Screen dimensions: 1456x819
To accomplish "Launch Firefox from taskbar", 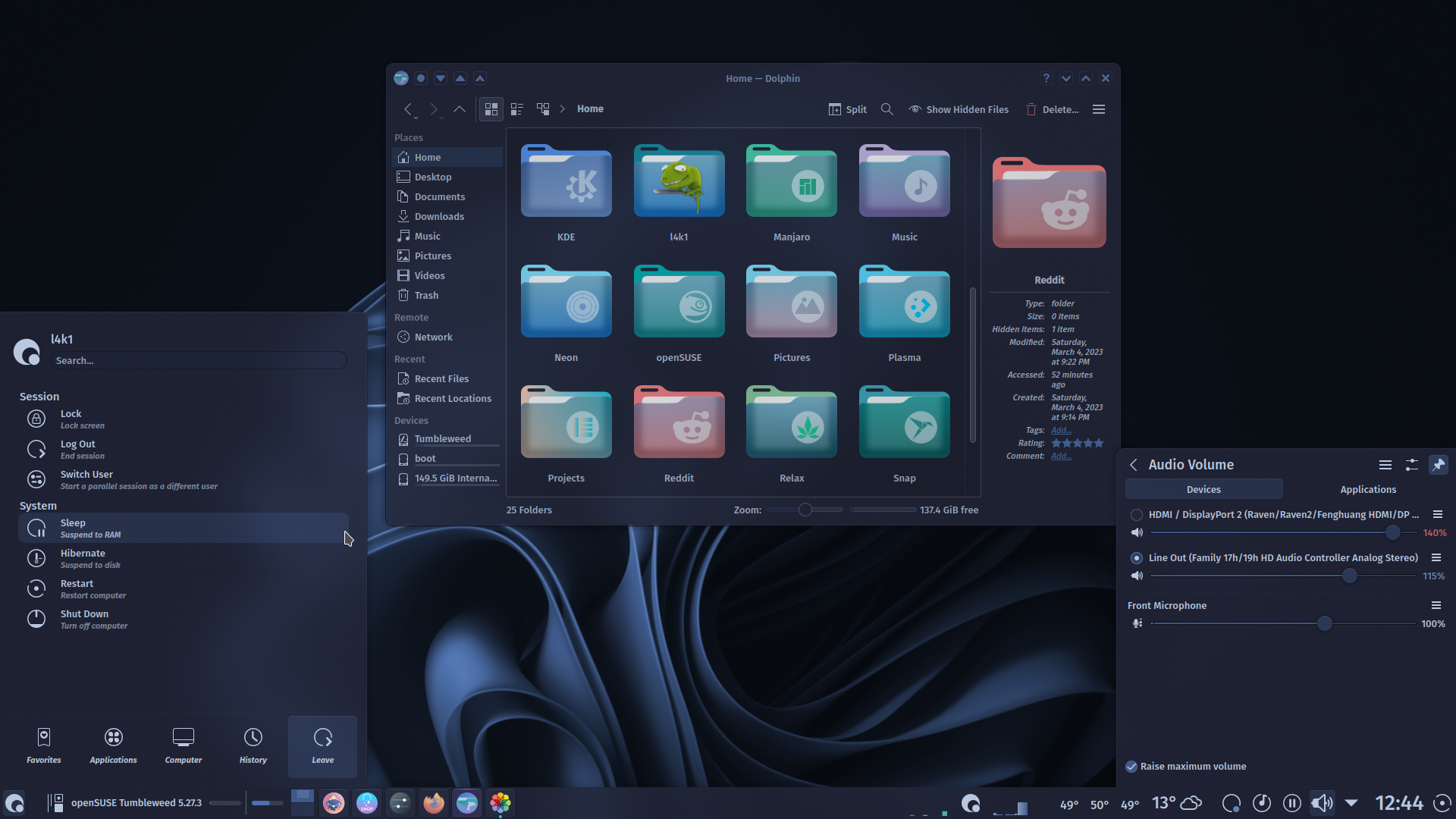I will [x=434, y=802].
